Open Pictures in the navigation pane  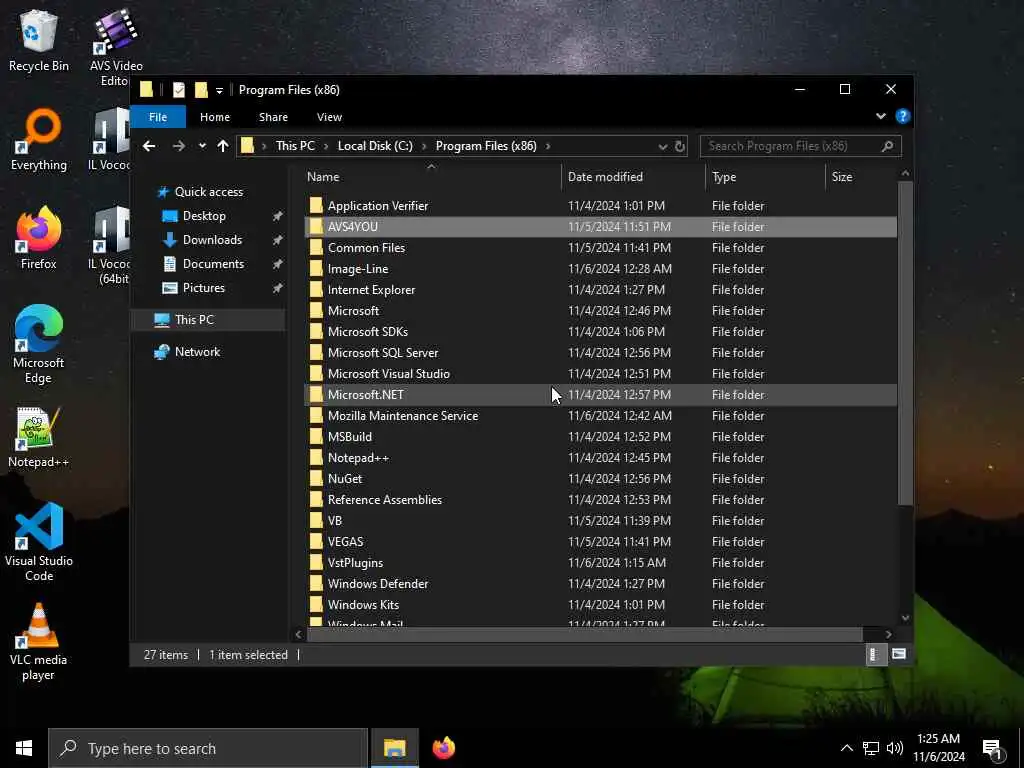204,288
